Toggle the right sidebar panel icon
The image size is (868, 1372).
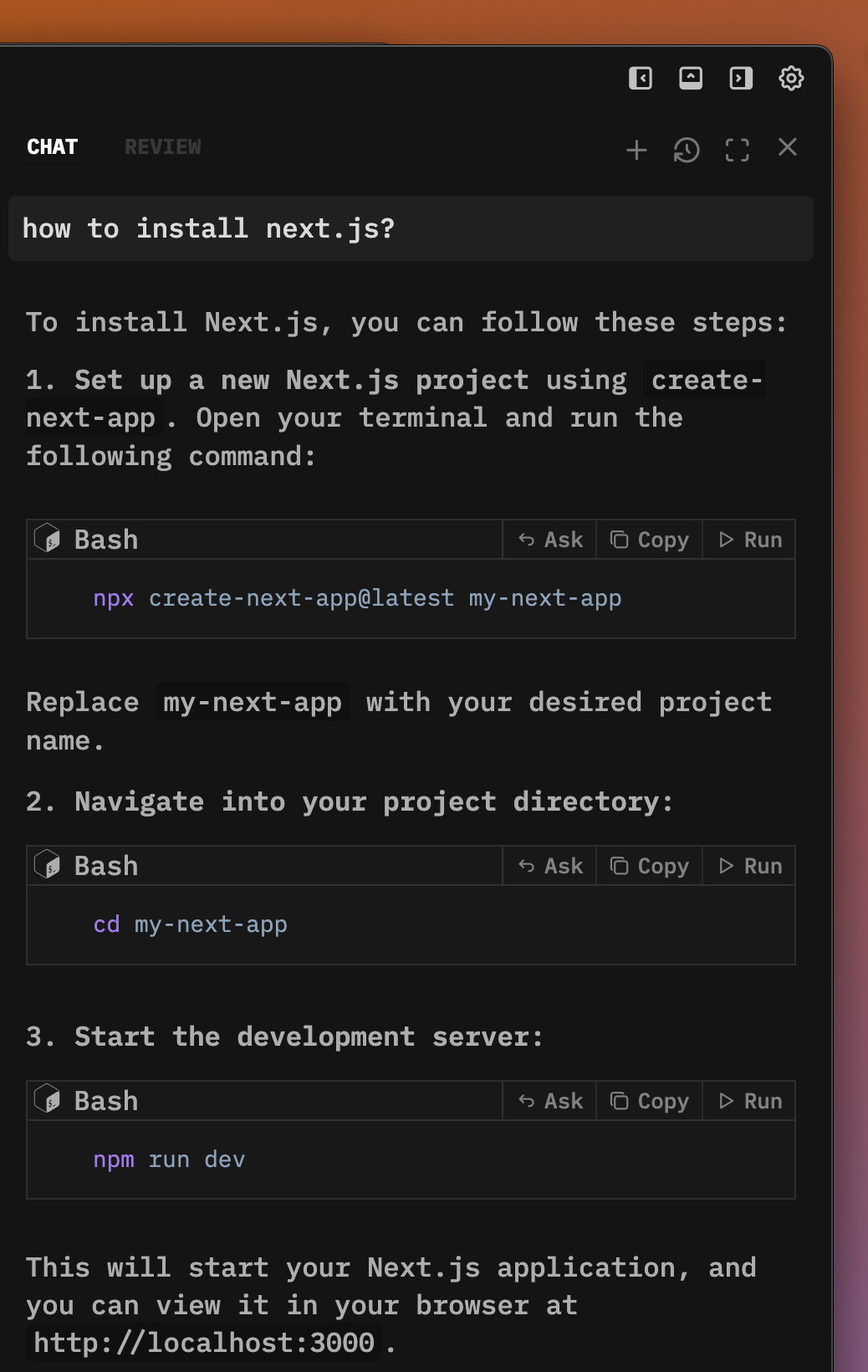[x=741, y=79]
